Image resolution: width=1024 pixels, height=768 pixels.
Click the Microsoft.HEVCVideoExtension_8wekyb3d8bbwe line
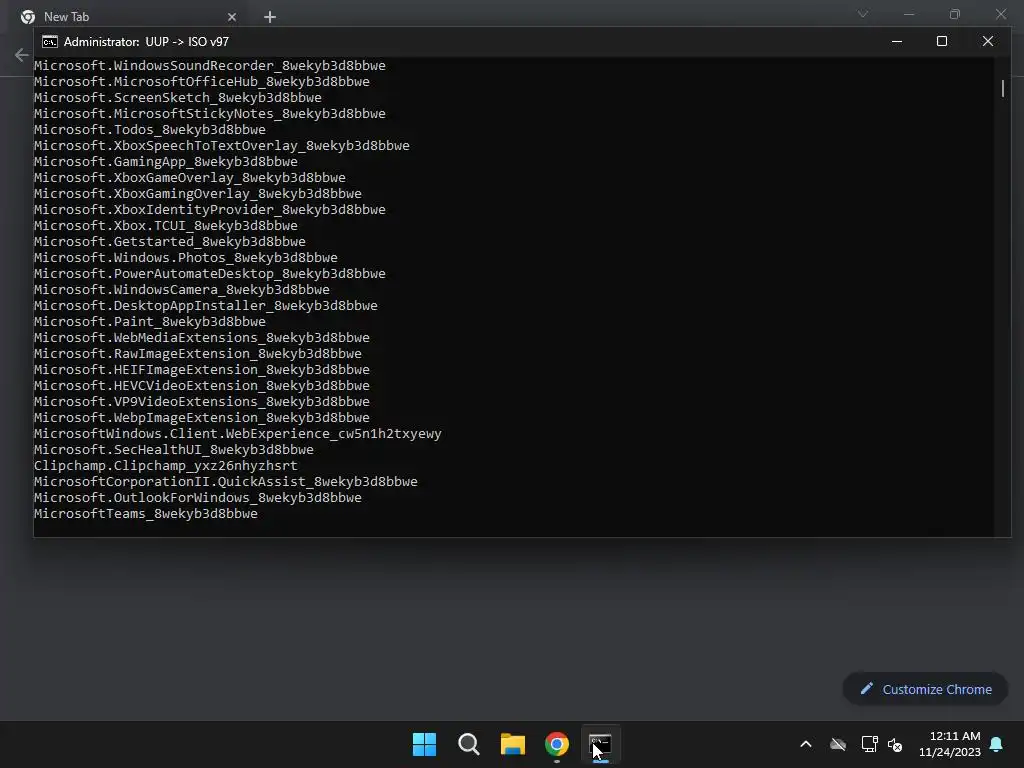(x=202, y=385)
